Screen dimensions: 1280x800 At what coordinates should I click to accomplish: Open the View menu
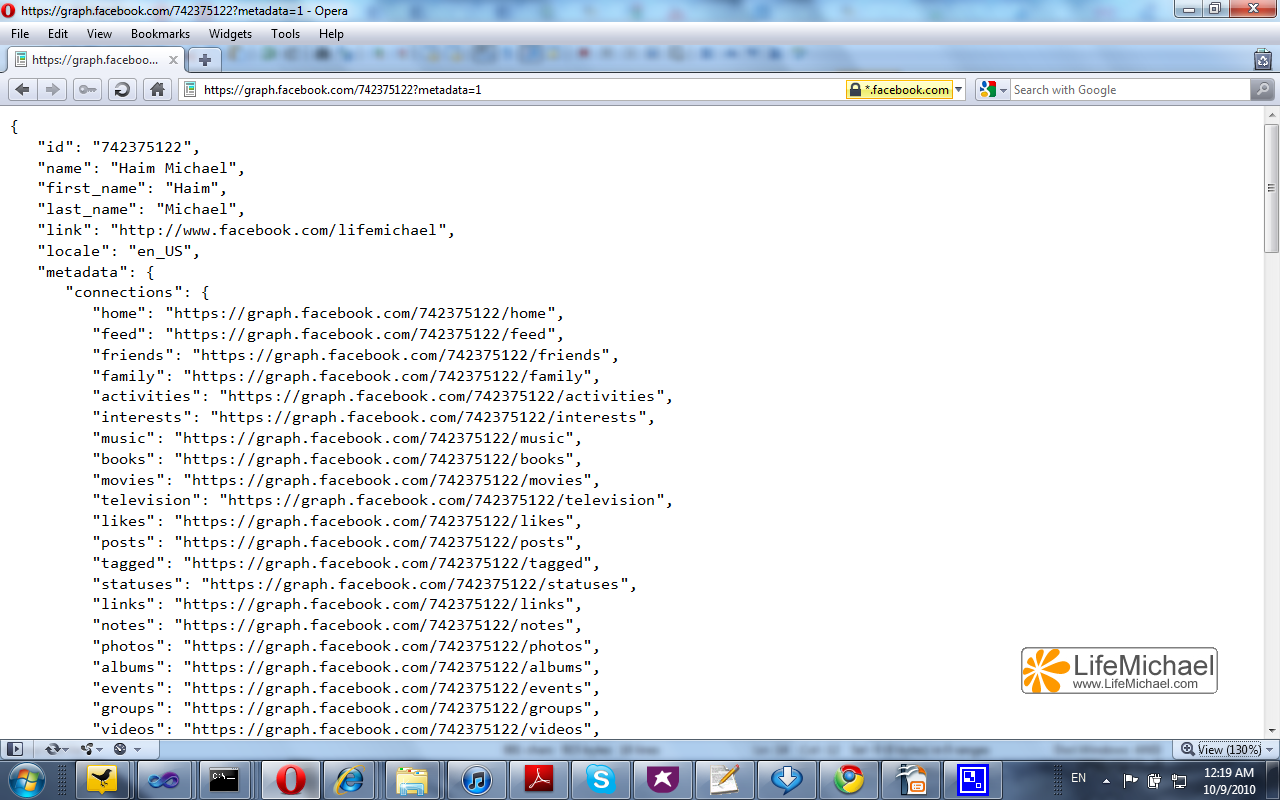coord(99,33)
